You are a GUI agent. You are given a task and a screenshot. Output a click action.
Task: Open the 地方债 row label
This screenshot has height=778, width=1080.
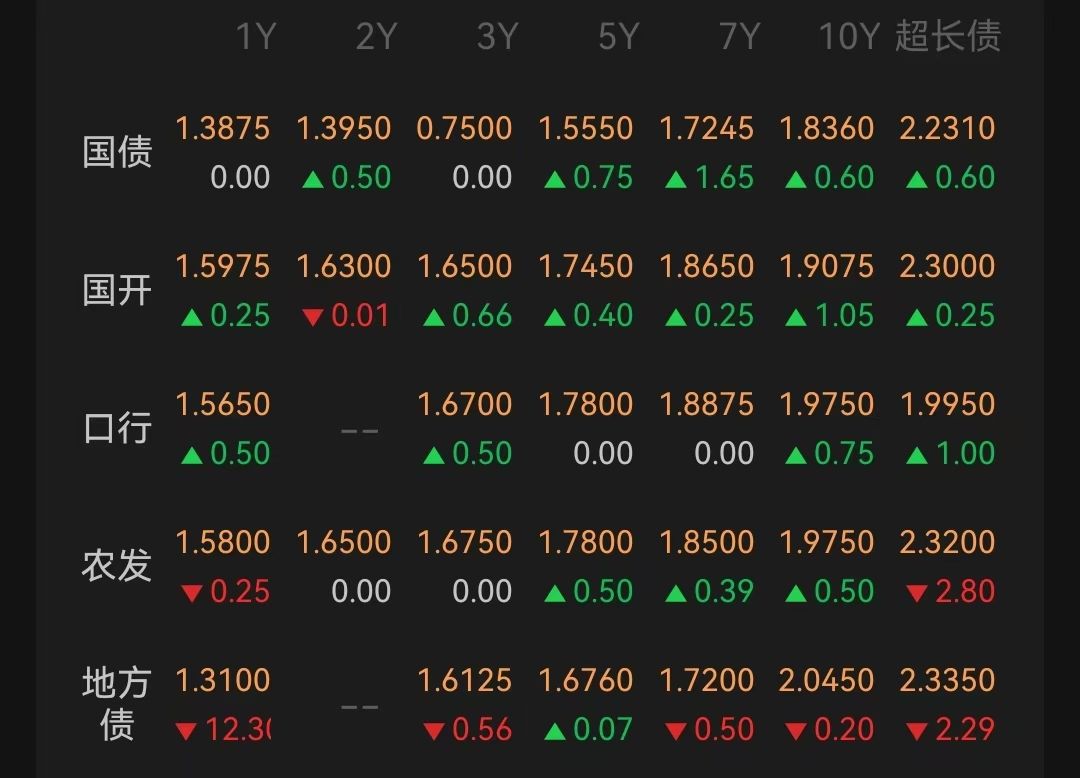point(117,704)
